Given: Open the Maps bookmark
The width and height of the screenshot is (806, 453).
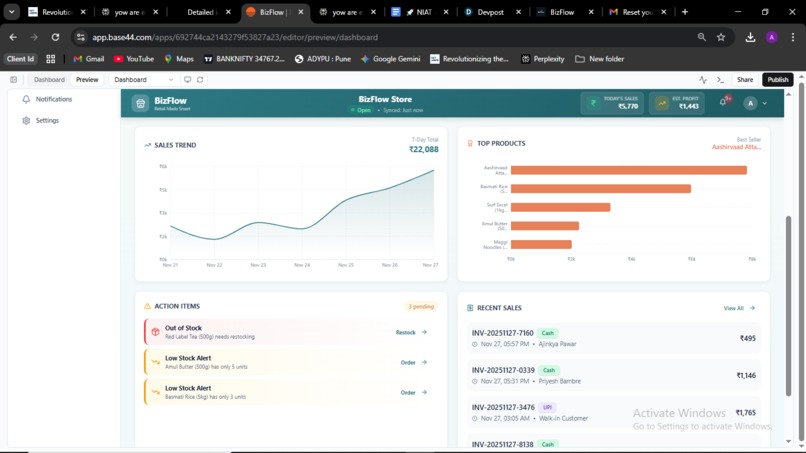Looking at the screenshot, I should (x=179, y=59).
